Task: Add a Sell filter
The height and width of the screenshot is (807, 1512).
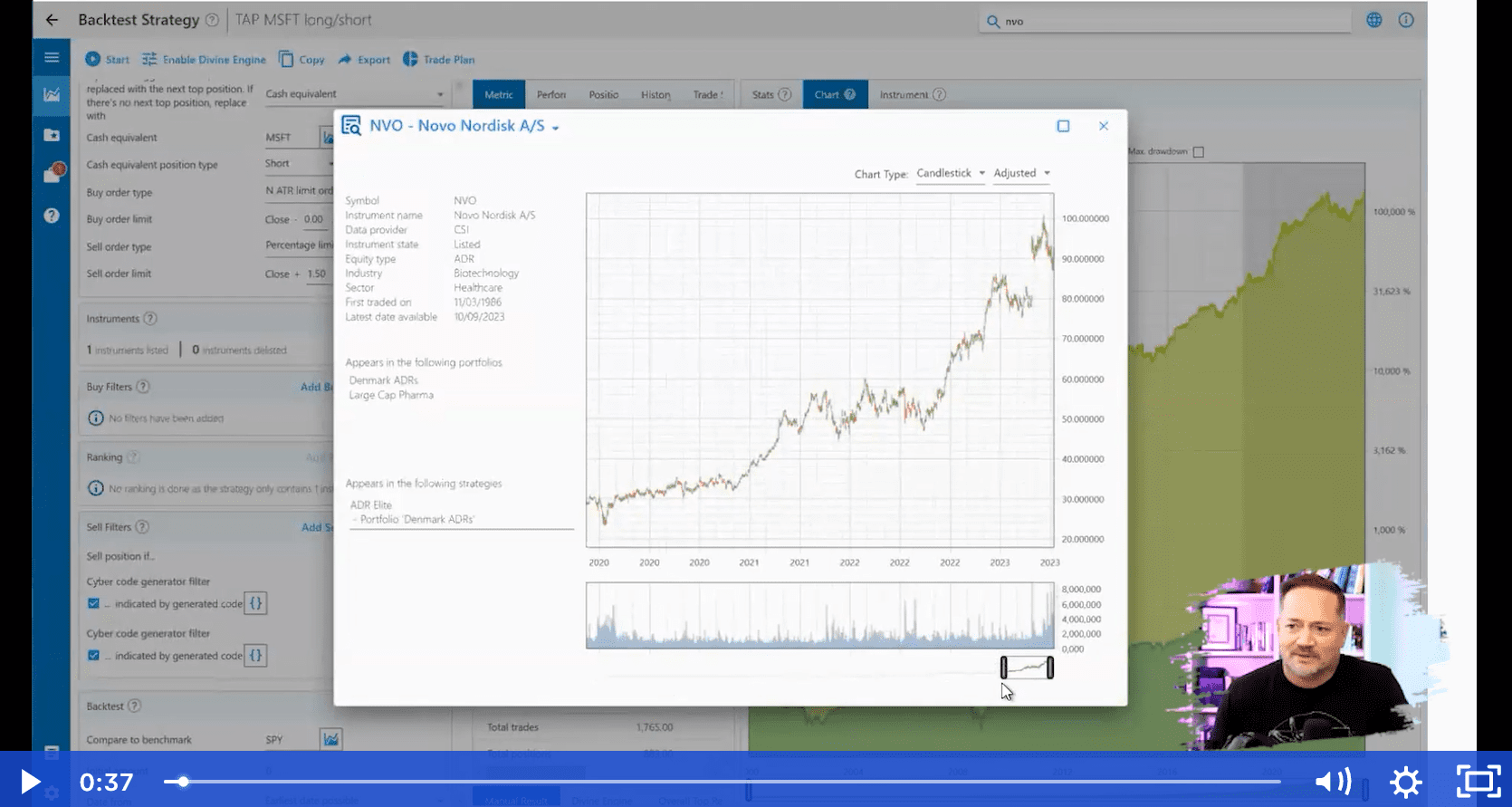Action: tap(317, 527)
